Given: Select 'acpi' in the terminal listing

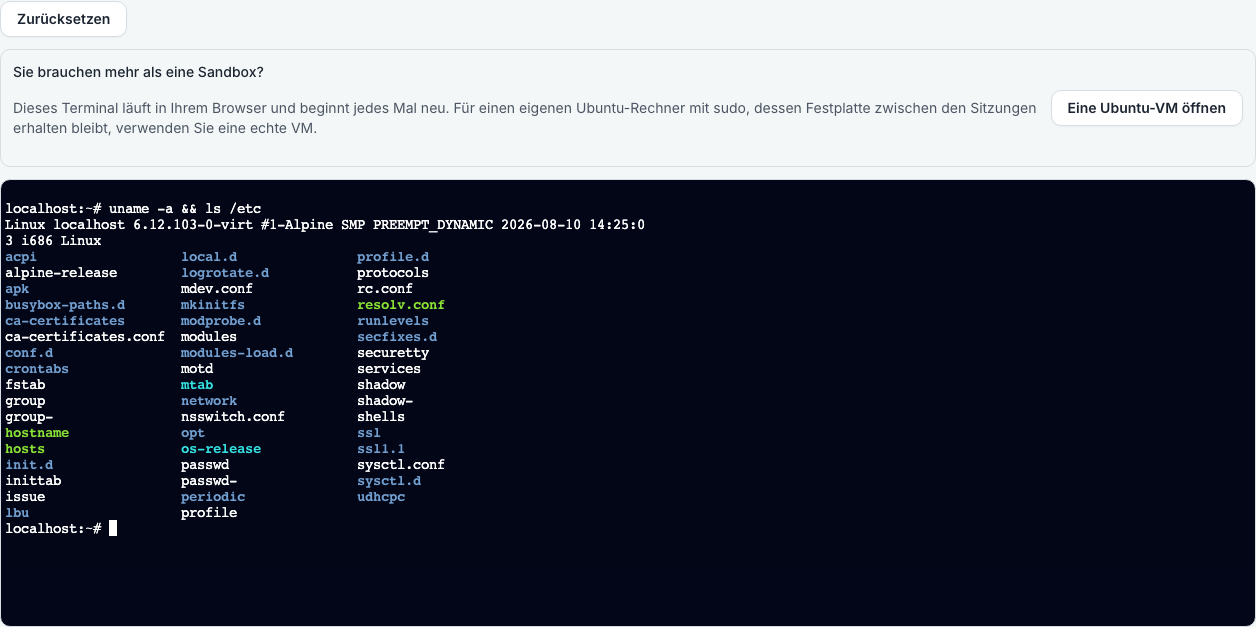Looking at the screenshot, I should tap(21, 257).
